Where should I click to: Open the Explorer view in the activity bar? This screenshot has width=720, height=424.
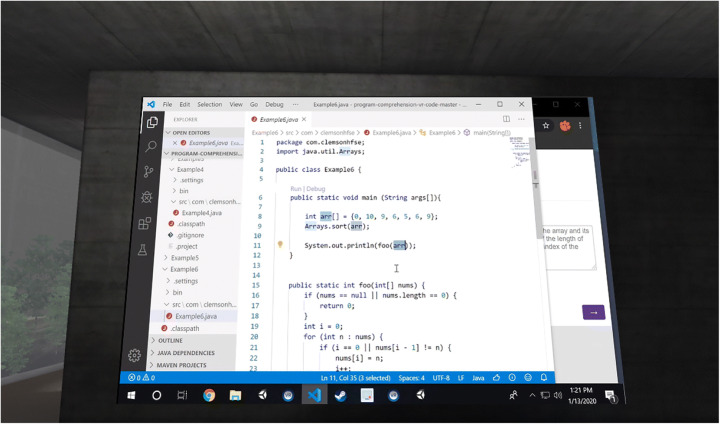pyautogui.click(x=152, y=123)
